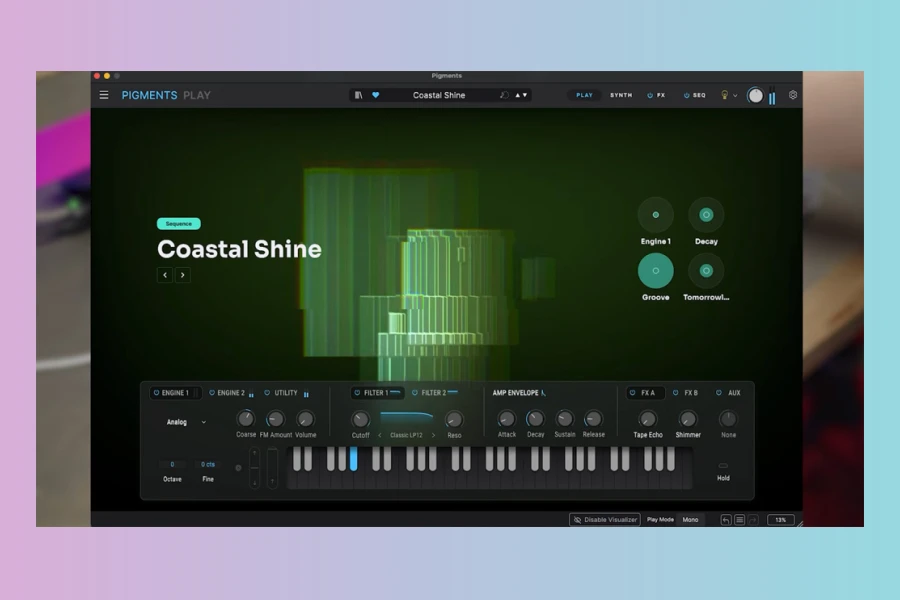Viewport: 900px width, 600px height.
Task: Click the Coarse tuning knob
Action: coord(246,419)
